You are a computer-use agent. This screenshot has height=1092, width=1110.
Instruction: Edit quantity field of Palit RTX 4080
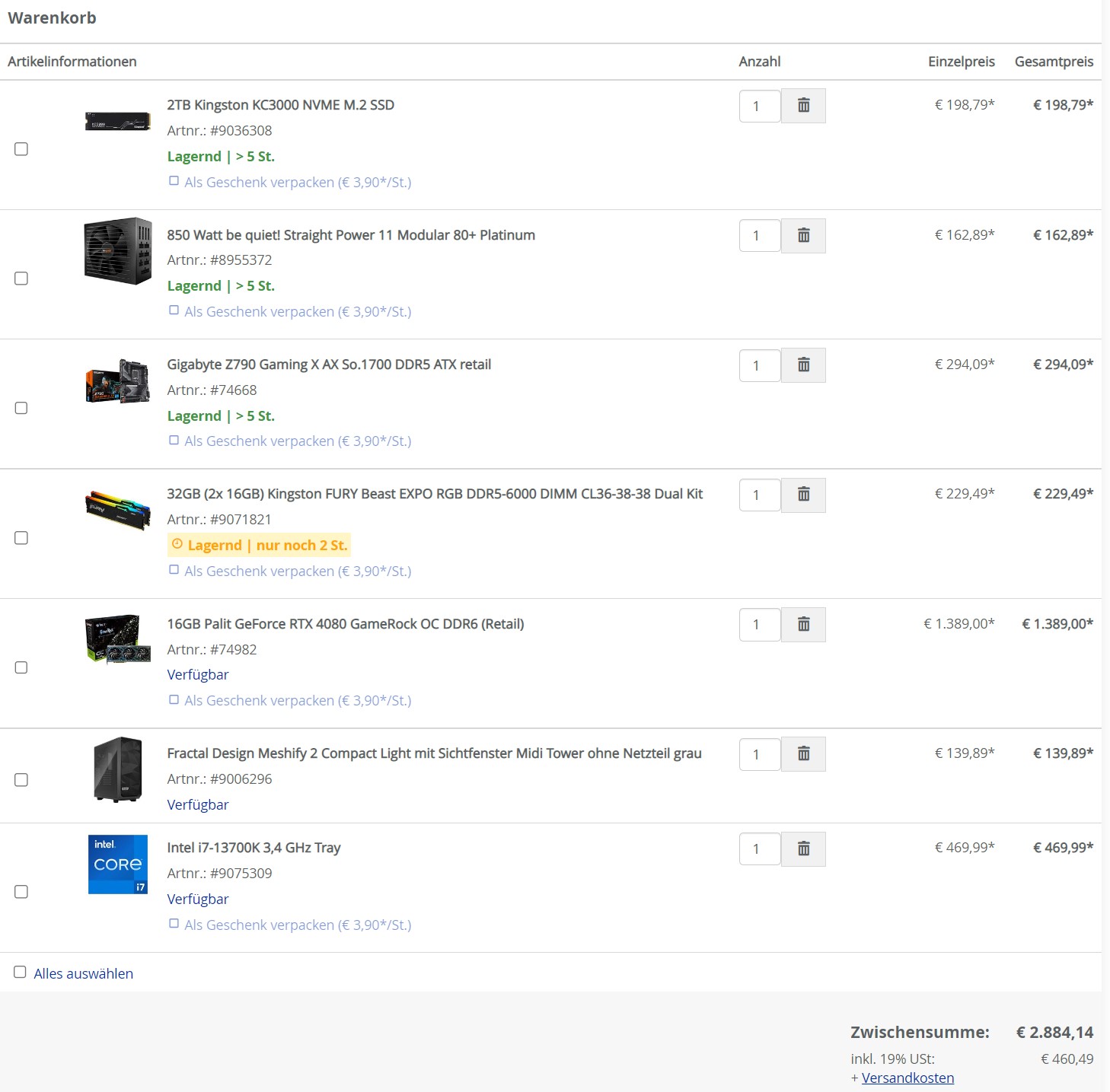point(760,625)
